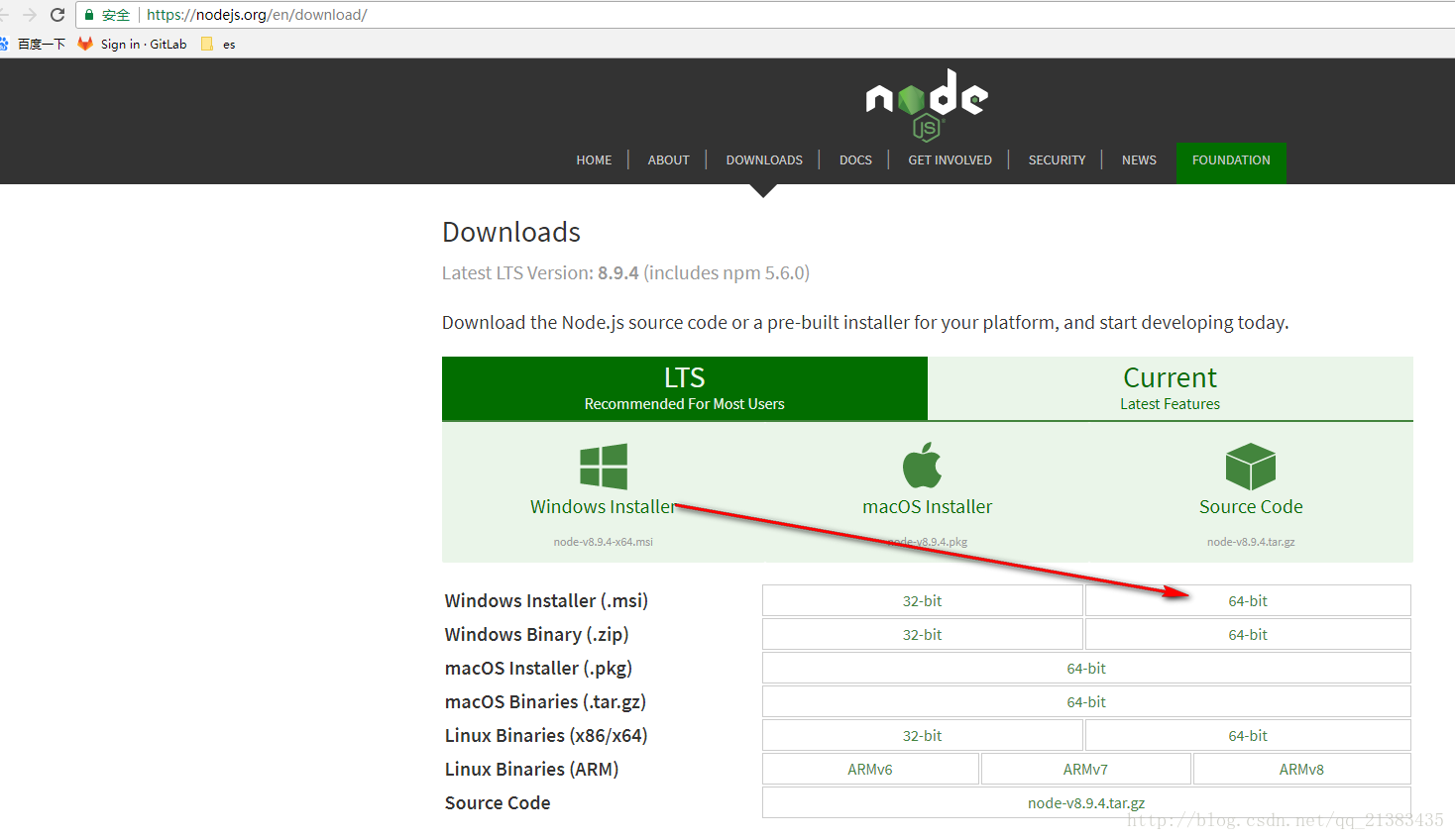The width and height of the screenshot is (1455, 840).
Task: Click the Source Code link under cube
Action: 1251,506
